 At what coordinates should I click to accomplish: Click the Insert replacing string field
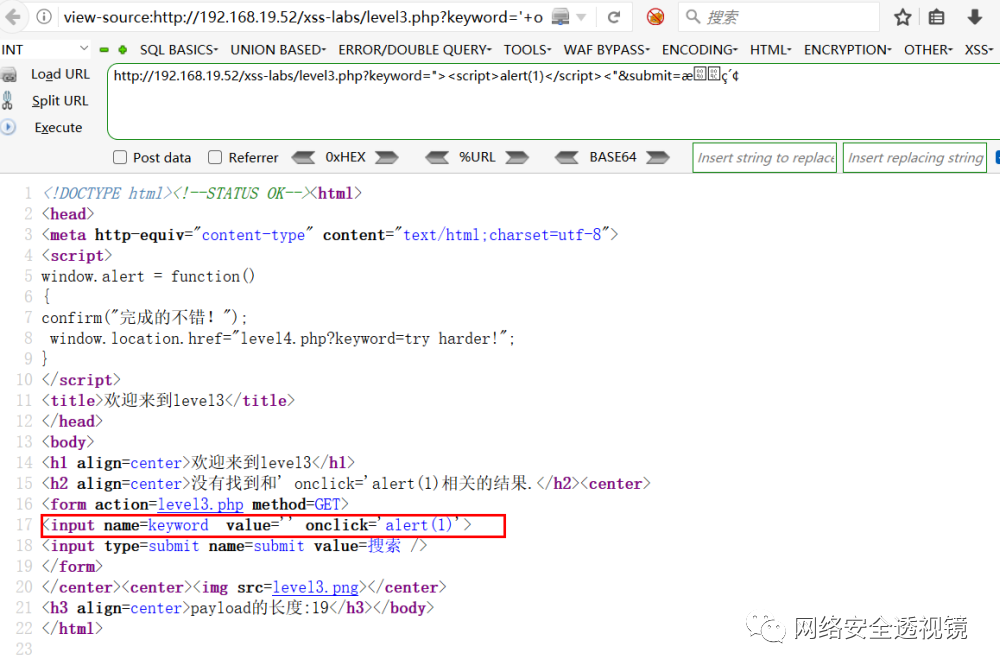tap(915, 157)
